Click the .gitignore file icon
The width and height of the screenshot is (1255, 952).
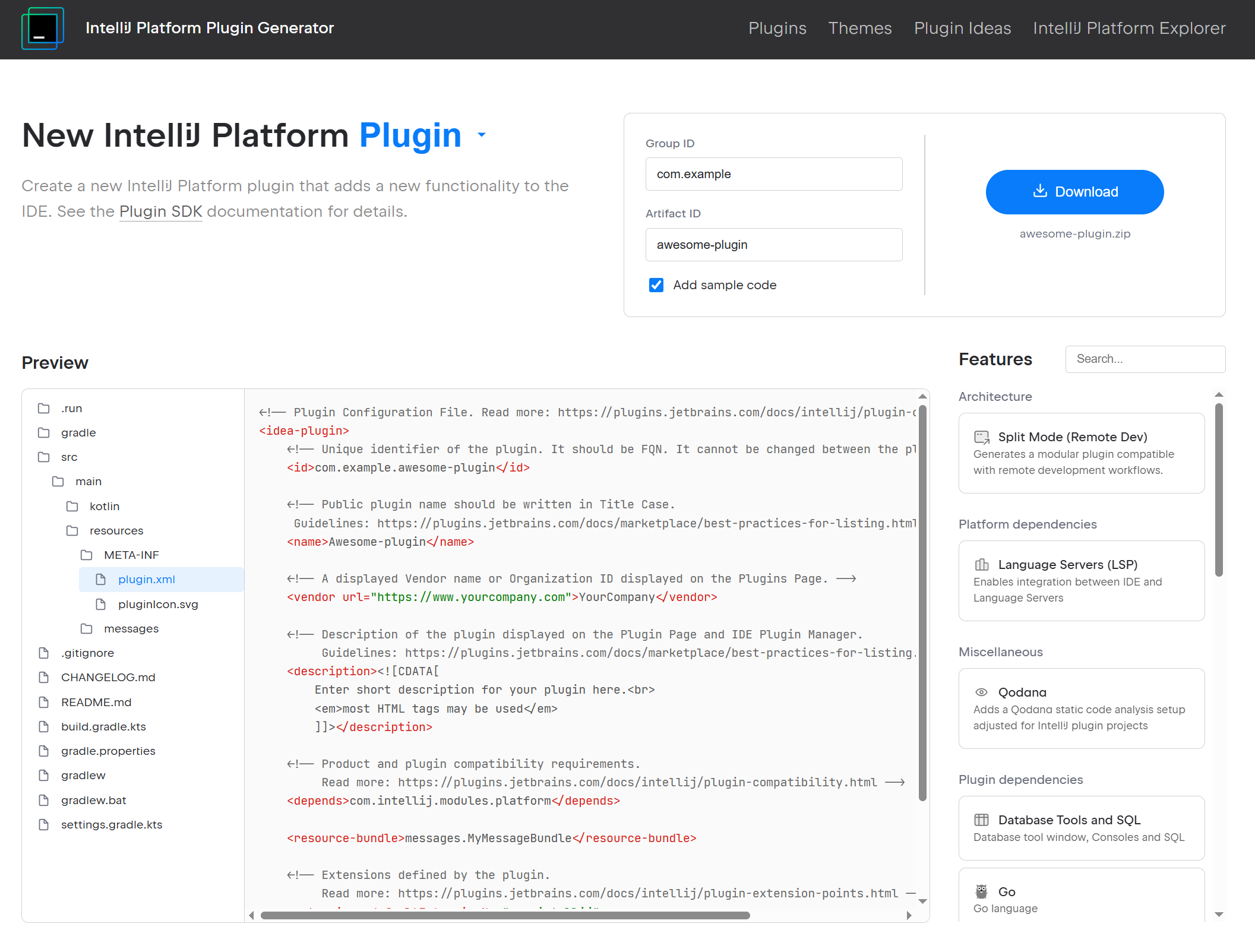coord(44,653)
